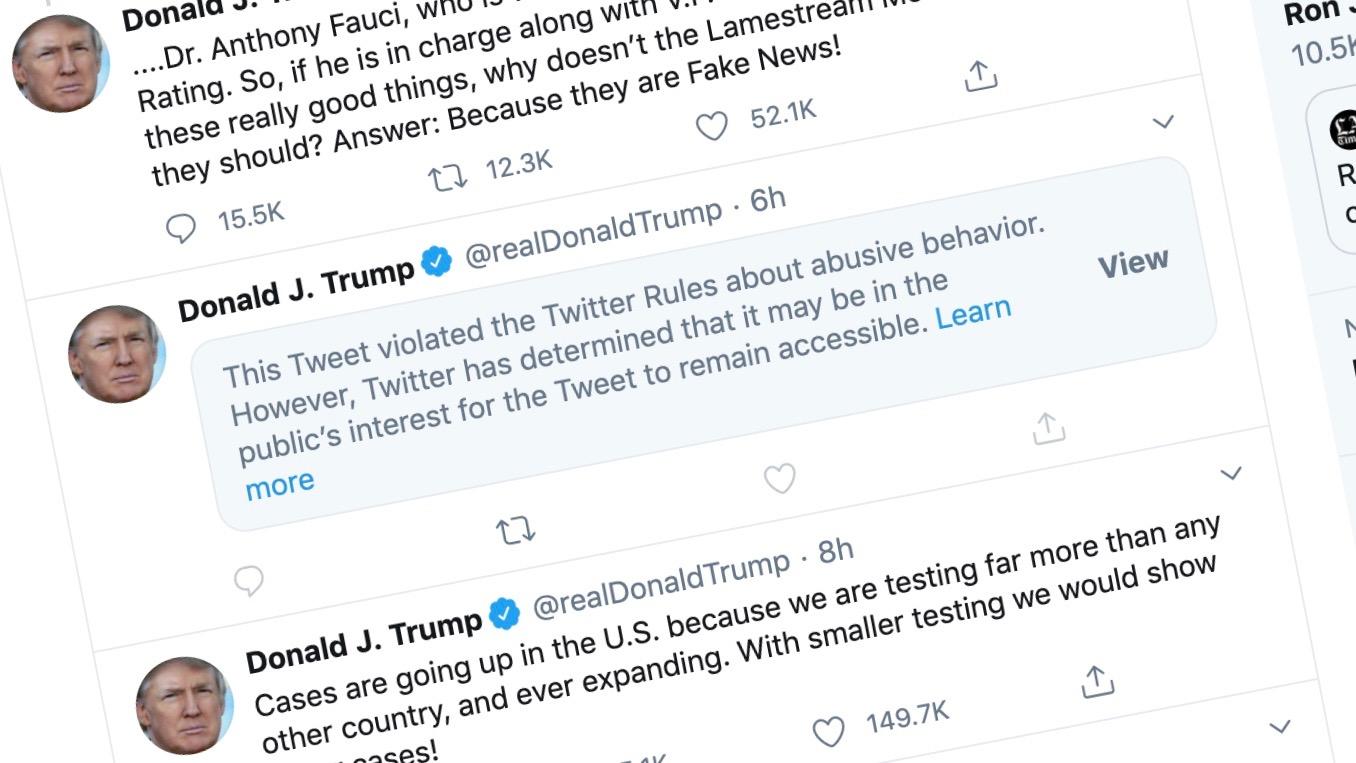The width and height of the screenshot is (1356, 763).
Task: Retweet the Fauci tweet with 12.3K retweets
Action: click(447, 179)
